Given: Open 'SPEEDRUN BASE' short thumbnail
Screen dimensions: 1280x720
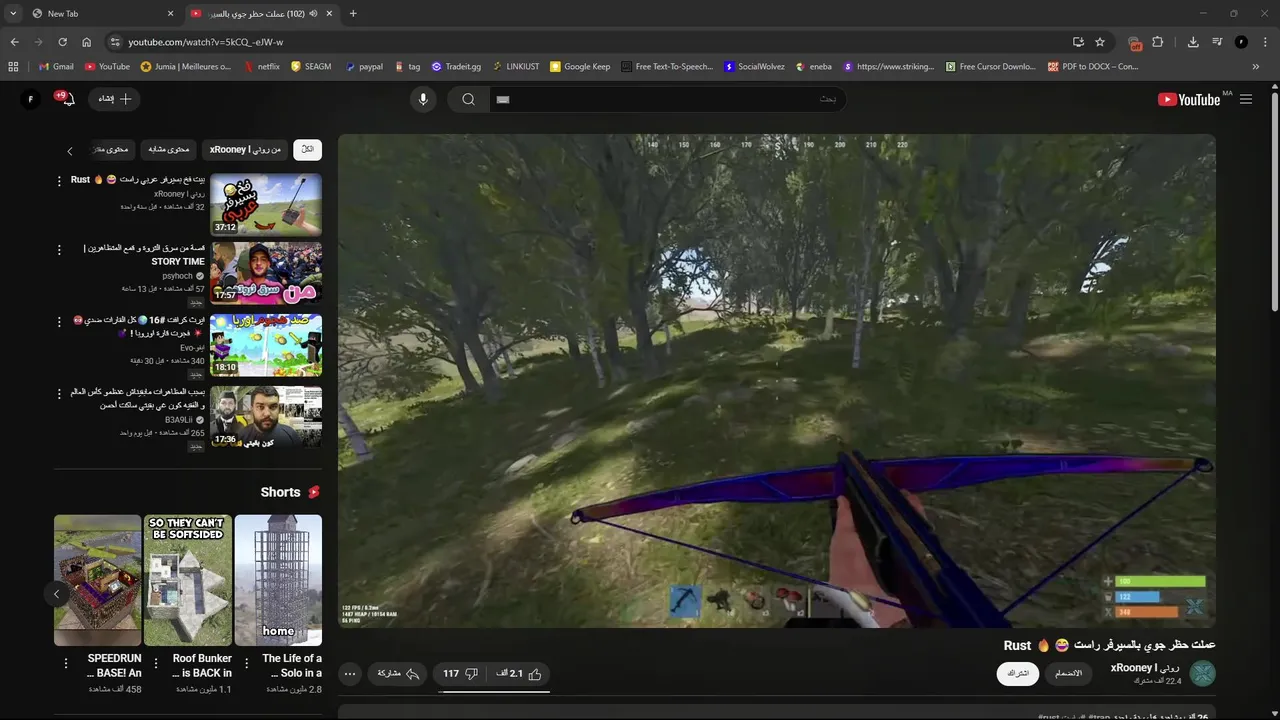Looking at the screenshot, I should coord(97,580).
